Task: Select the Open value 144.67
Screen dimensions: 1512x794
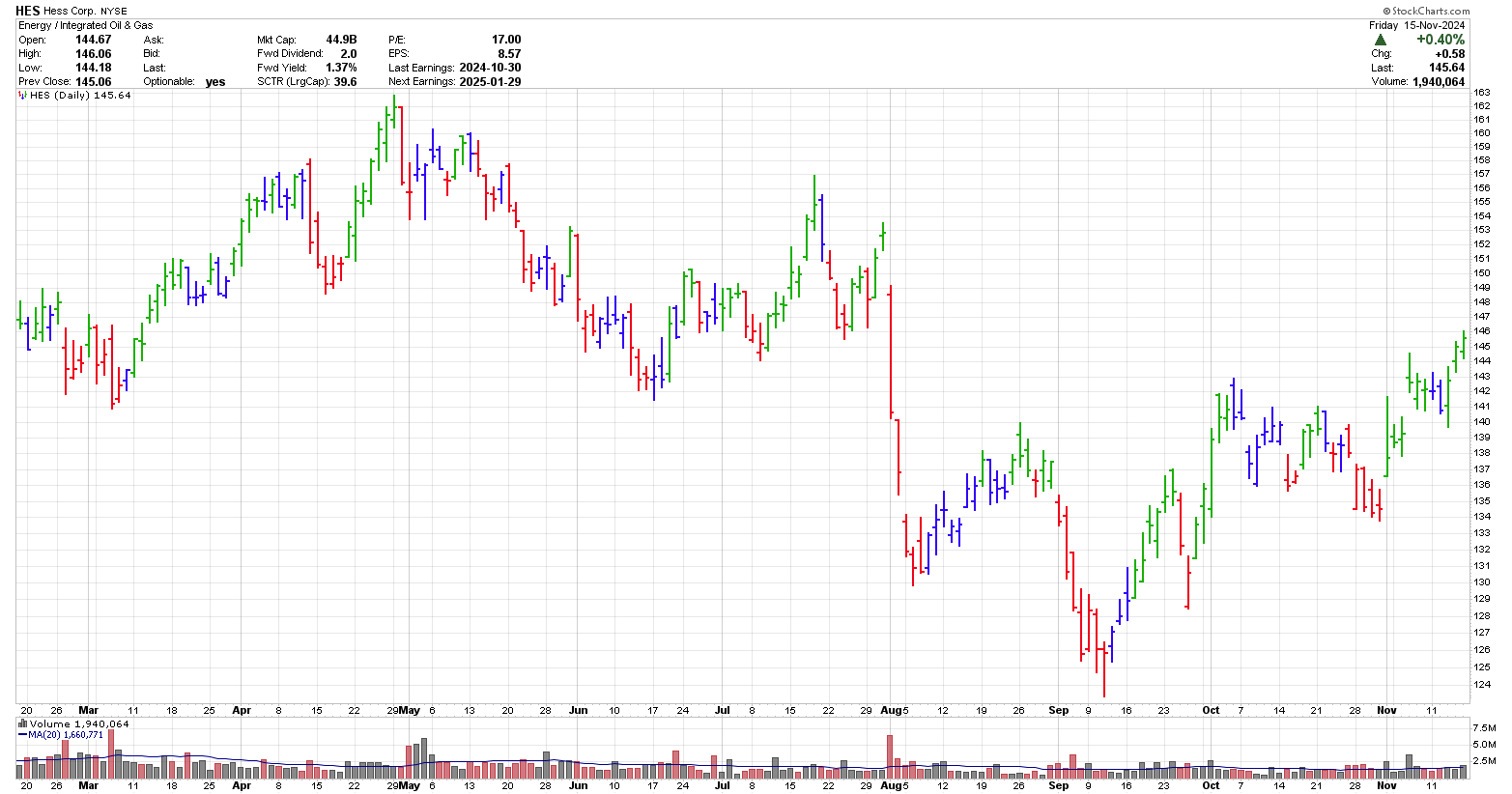Action: tap(94, 40)
